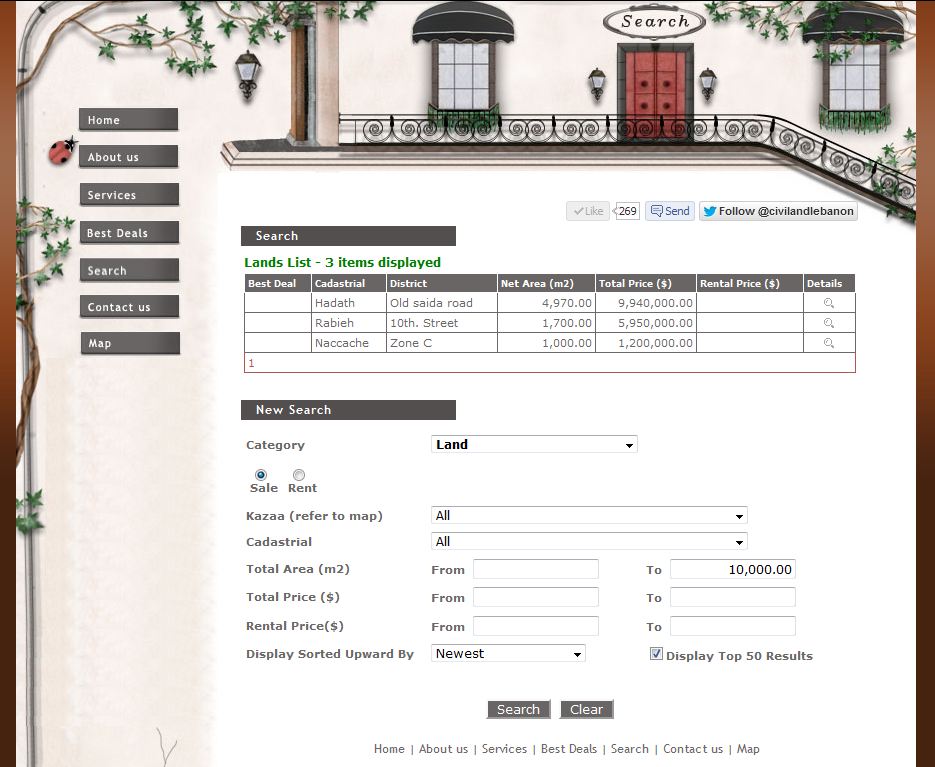Viewport: 935px width, 767px height.
Task: Open details magnifier for Rabieh land
Action: click(x=828, y=323)
